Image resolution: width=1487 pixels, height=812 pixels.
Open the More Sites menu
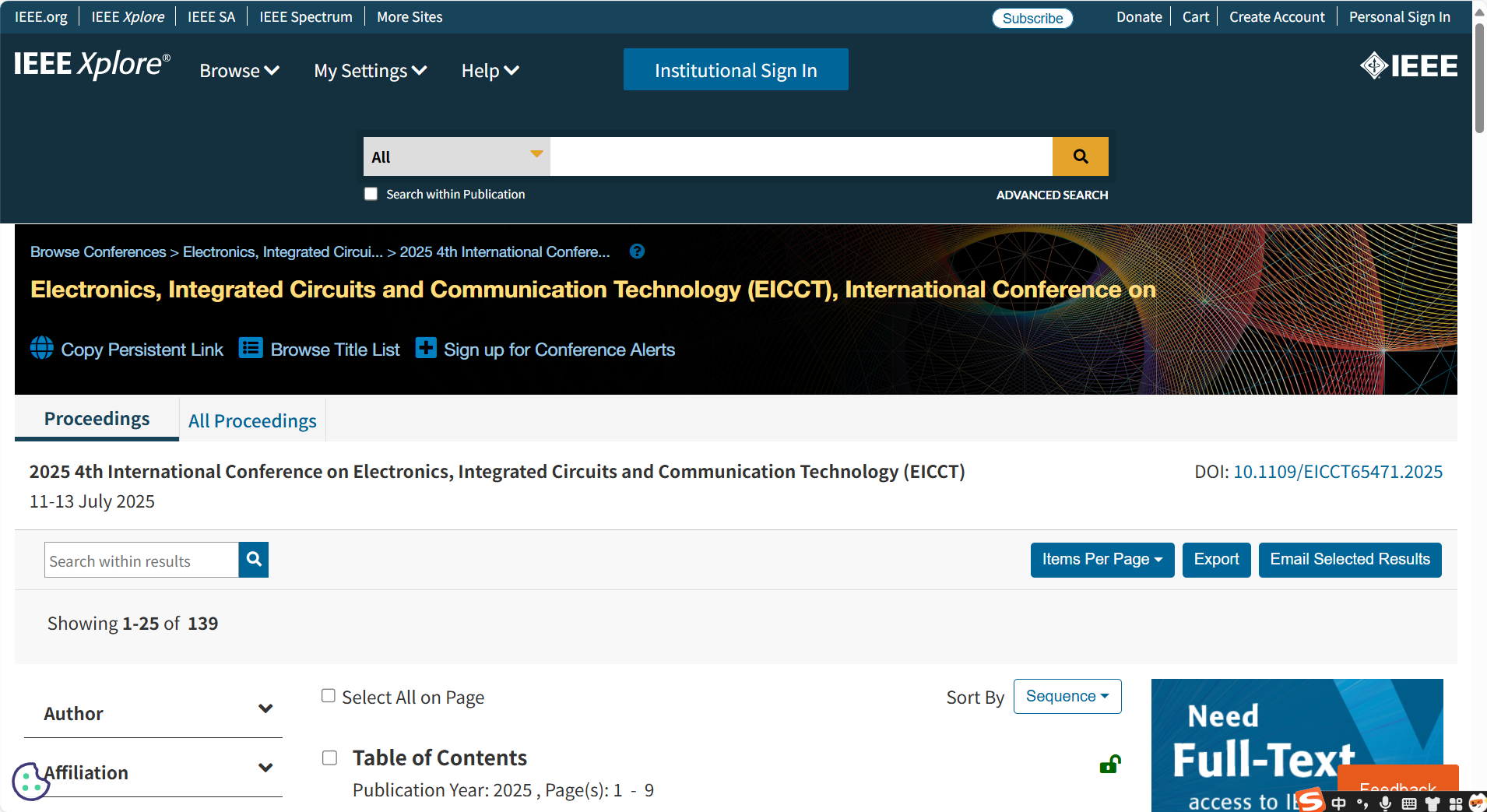pyautogui.click(x=410, y=17)
